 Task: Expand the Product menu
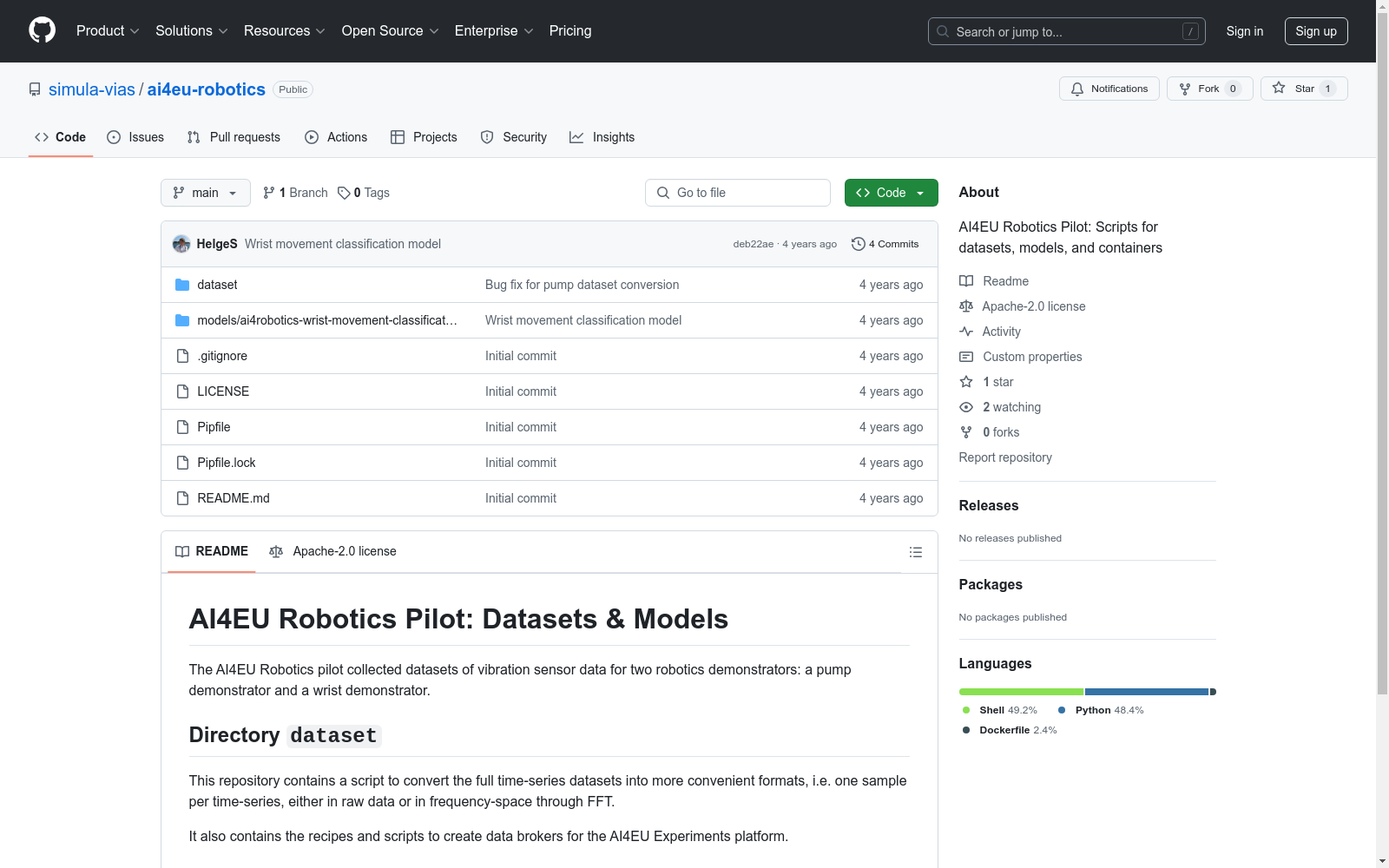108,31
